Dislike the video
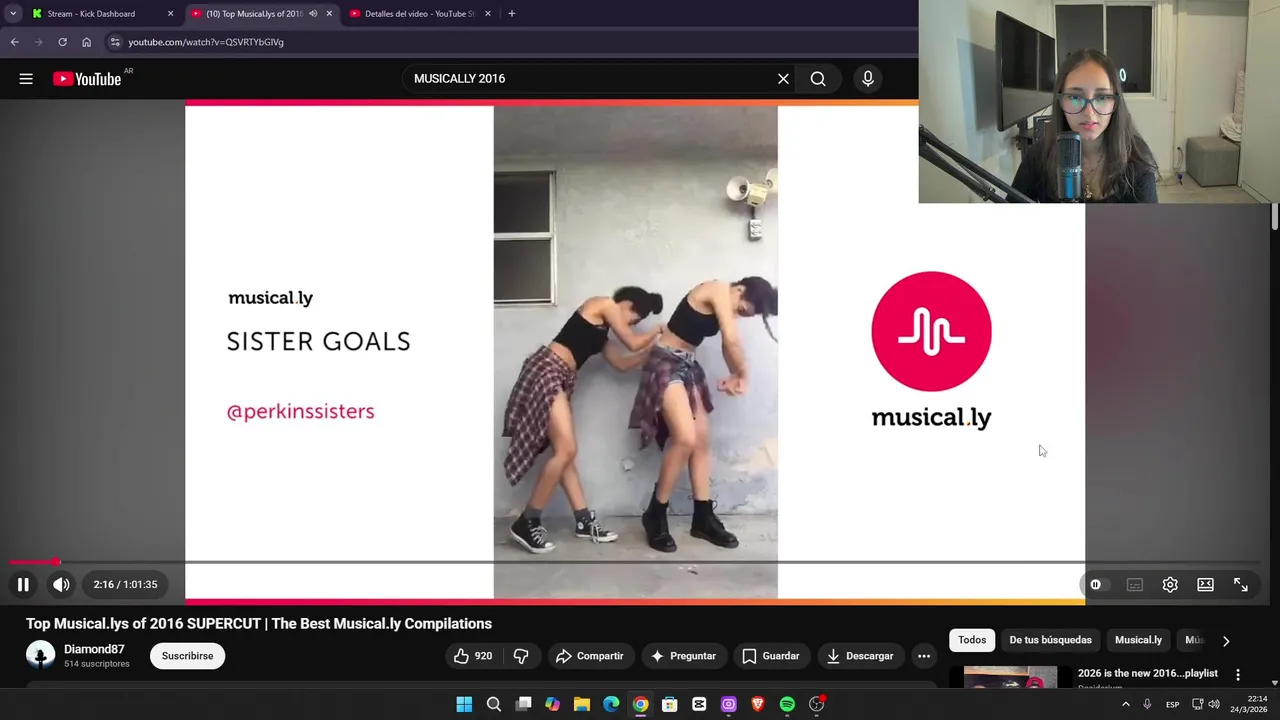The width and height of the screenshot is (1280, 720). [521, 656]
